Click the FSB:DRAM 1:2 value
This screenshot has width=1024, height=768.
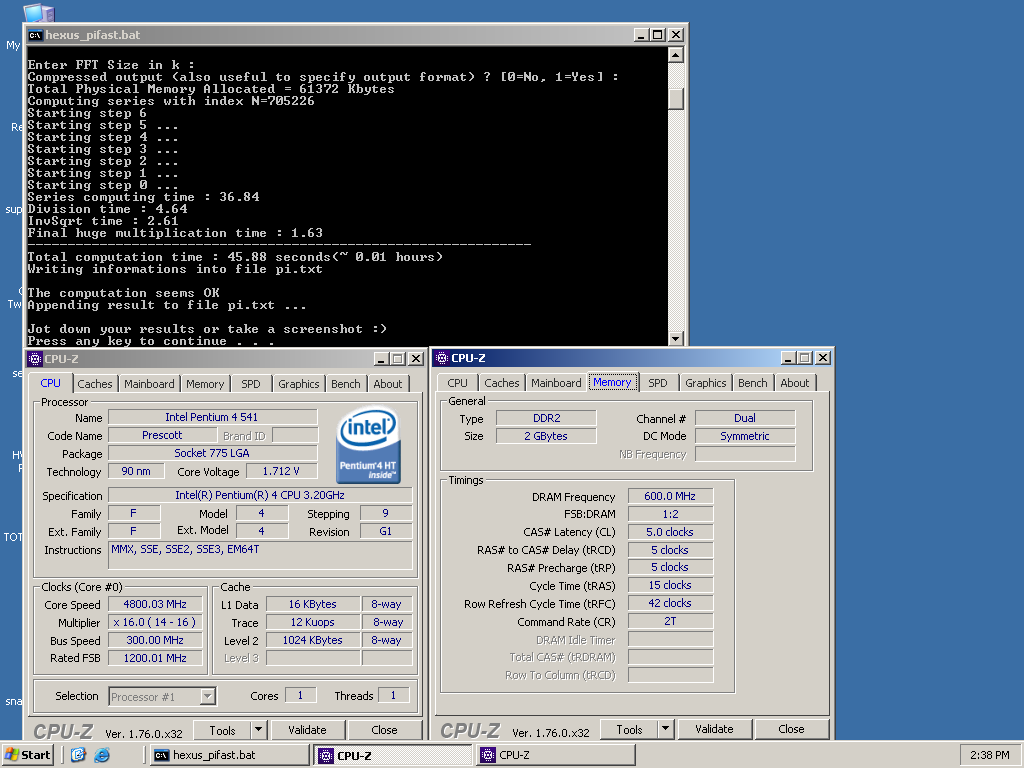tap(670, 514)
